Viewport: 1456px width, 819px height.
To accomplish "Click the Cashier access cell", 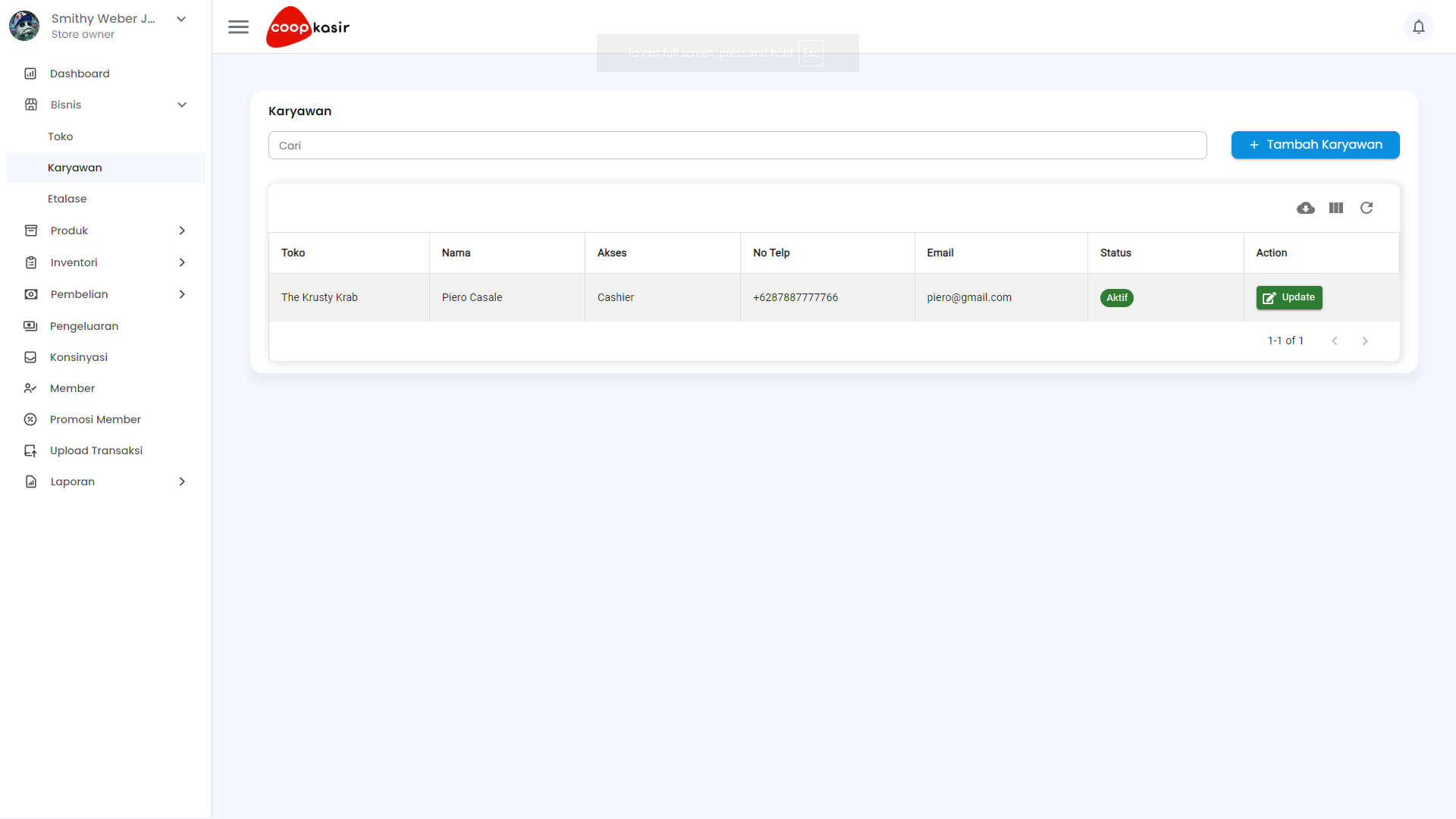I will [663, 297].
